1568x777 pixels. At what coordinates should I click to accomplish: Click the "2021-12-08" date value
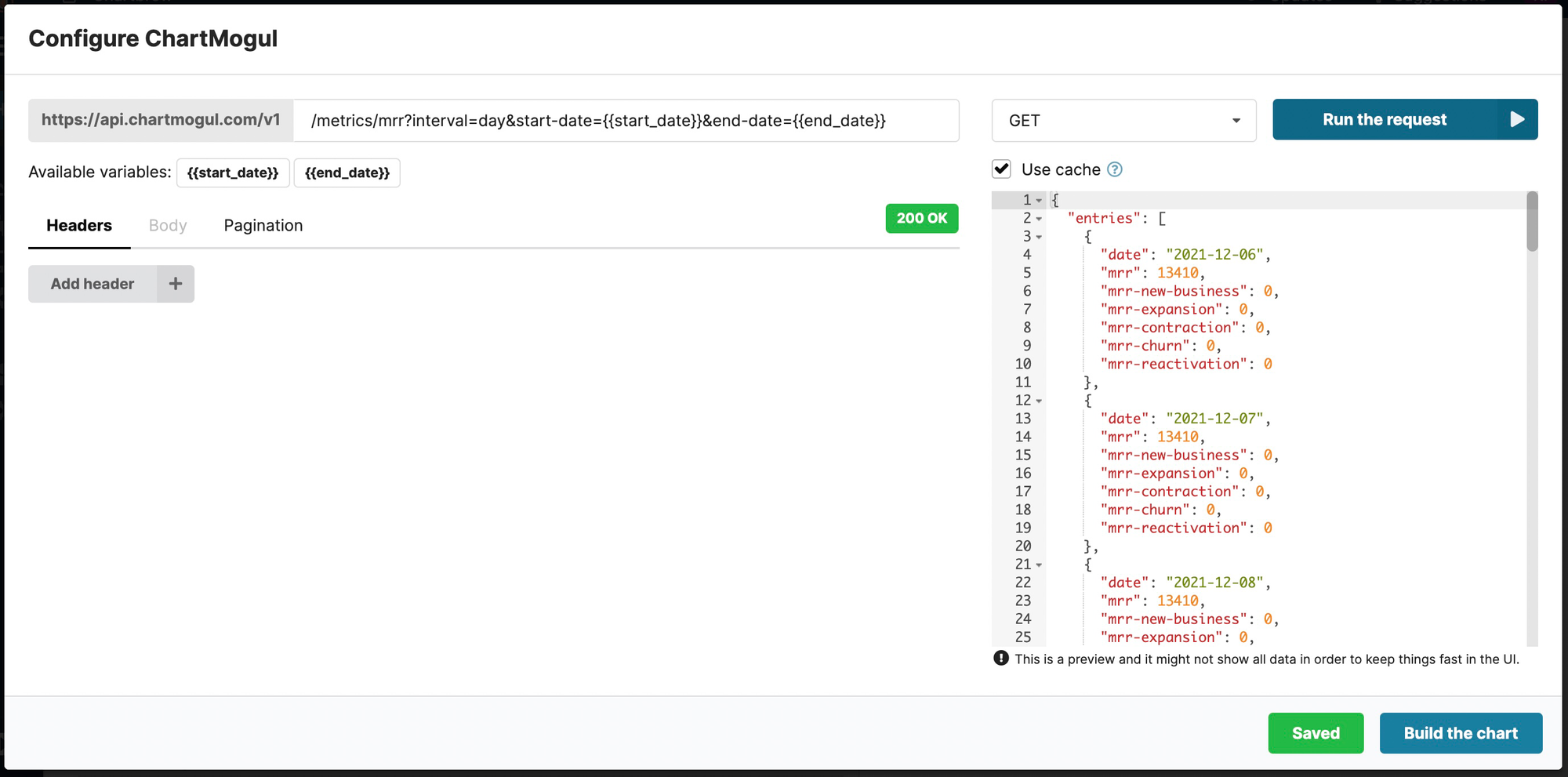tap(1214, 583)
